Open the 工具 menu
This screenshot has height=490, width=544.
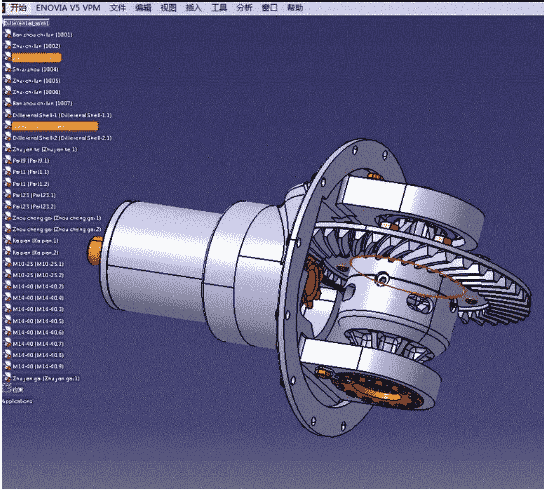219,8
